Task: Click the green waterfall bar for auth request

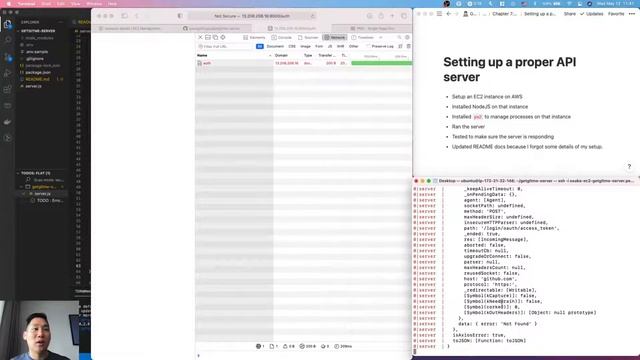Action: (381, 63)
